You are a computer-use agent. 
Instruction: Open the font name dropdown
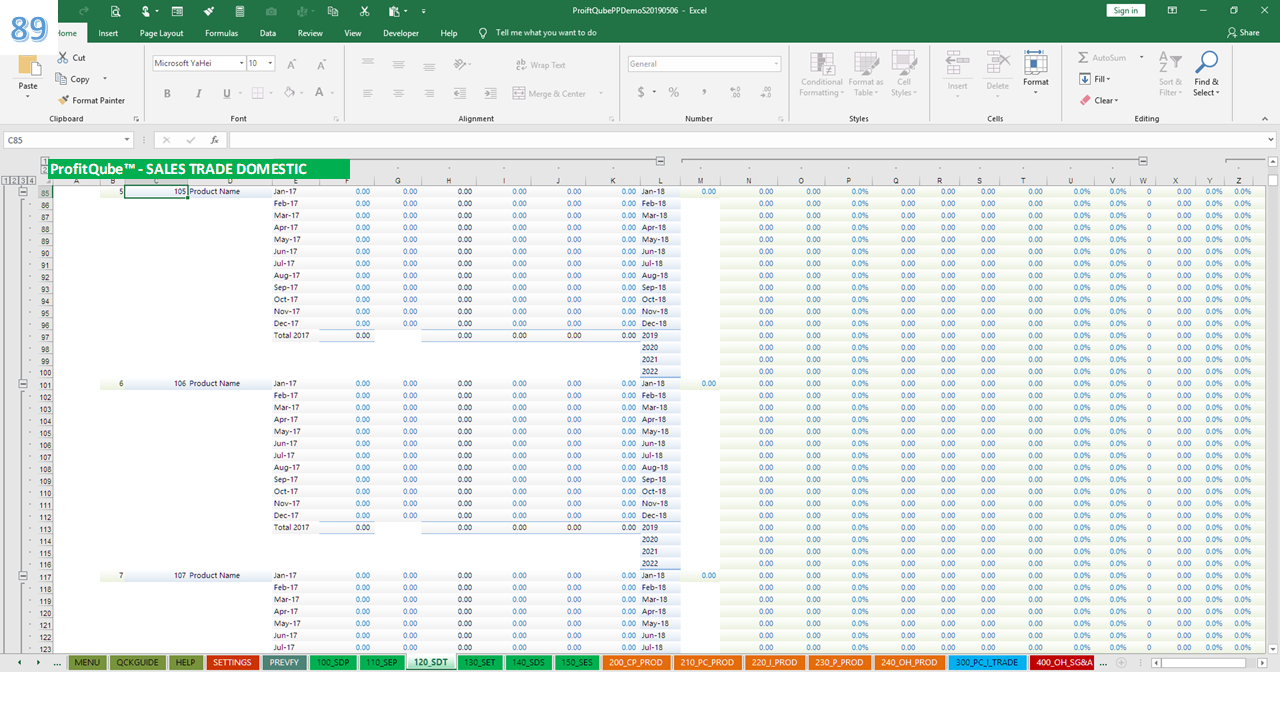241,63
